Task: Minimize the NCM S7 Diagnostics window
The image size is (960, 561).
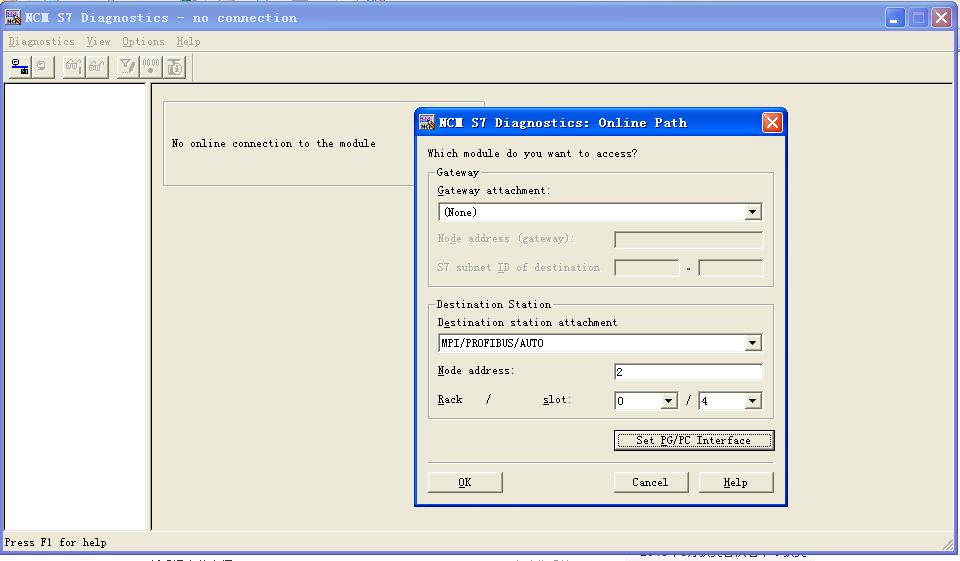Action: [894, 18]
